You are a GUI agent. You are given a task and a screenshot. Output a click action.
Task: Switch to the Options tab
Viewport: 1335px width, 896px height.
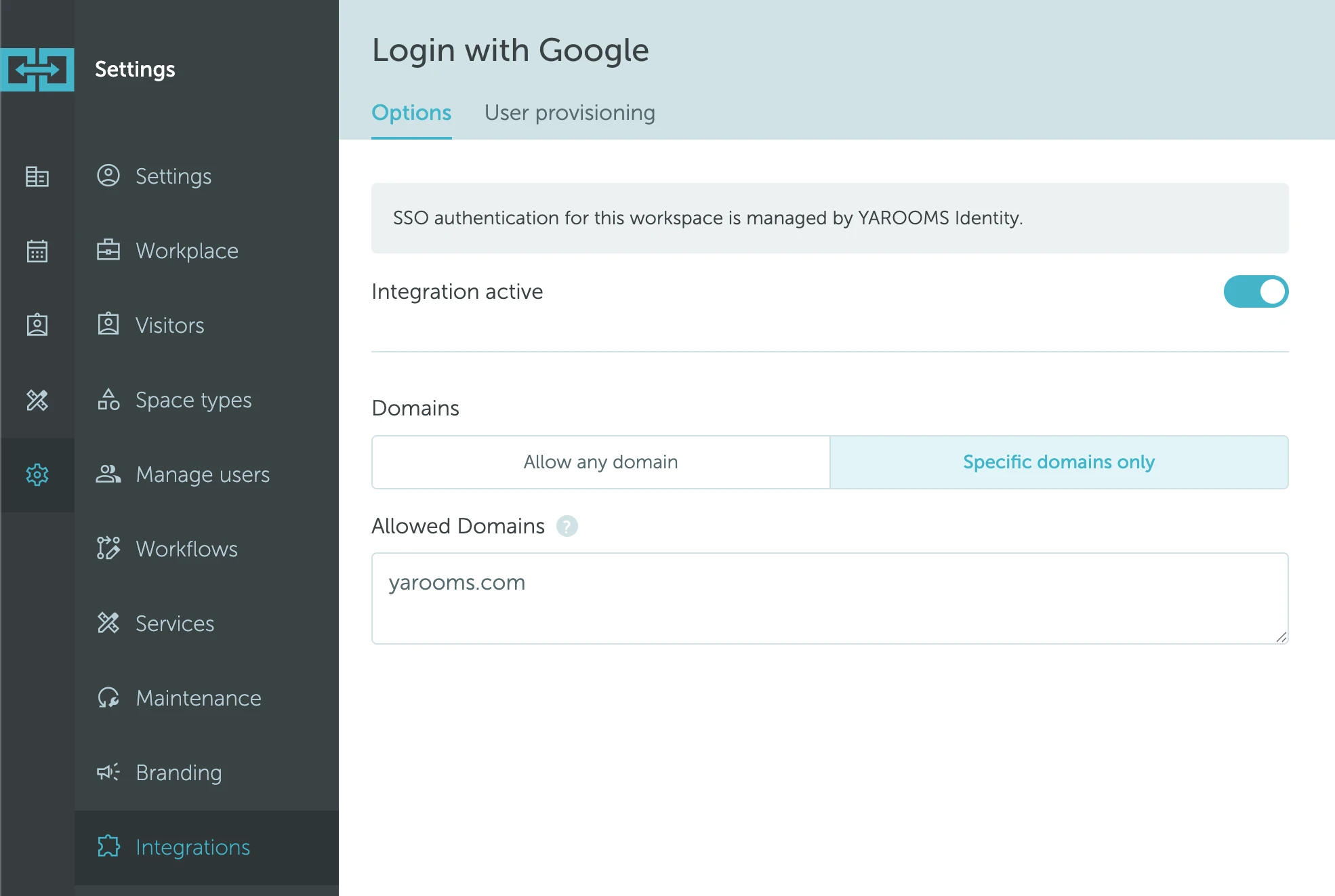(411, 113)
